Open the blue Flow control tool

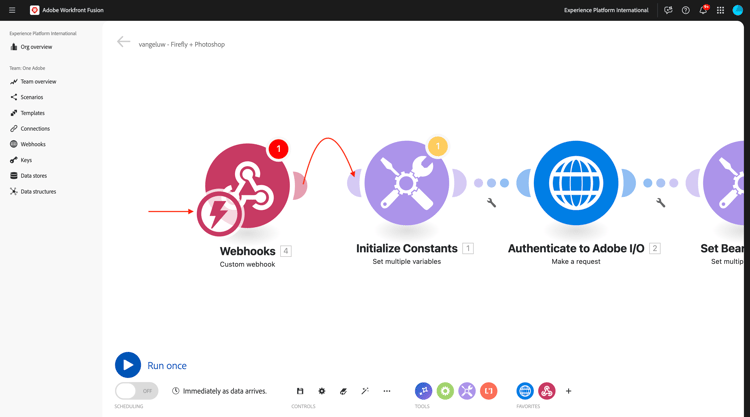coord(423,391)
